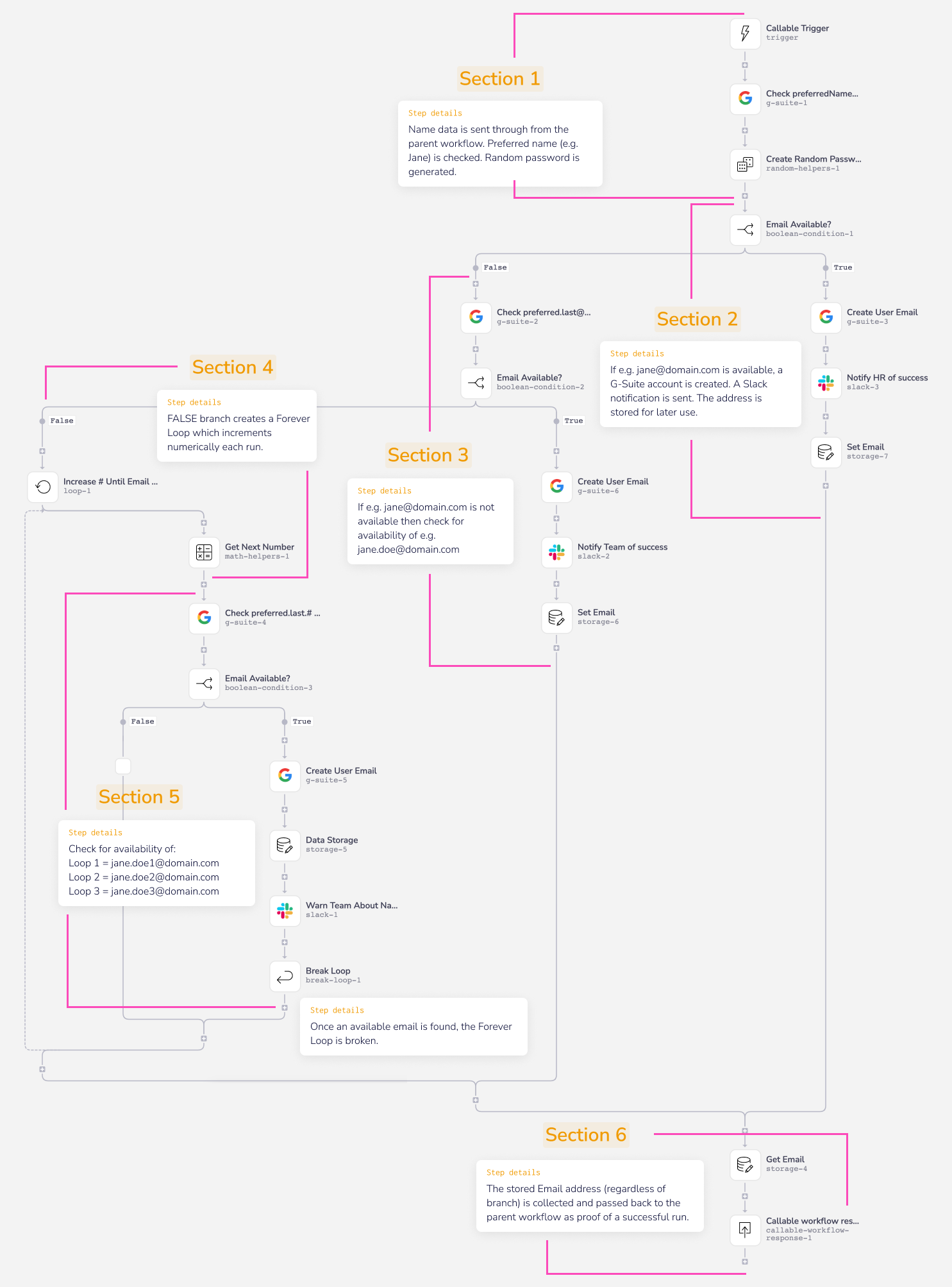952x1287 pixels.
Task: Select the Section 5 heading
Action: pyautogui.click(x=139, y=797)
